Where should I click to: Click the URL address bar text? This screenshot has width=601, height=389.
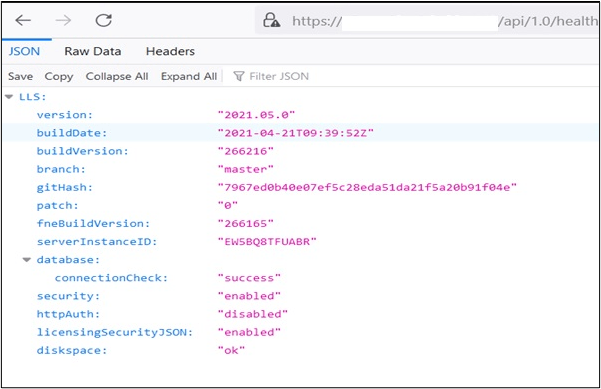(445, 21)
